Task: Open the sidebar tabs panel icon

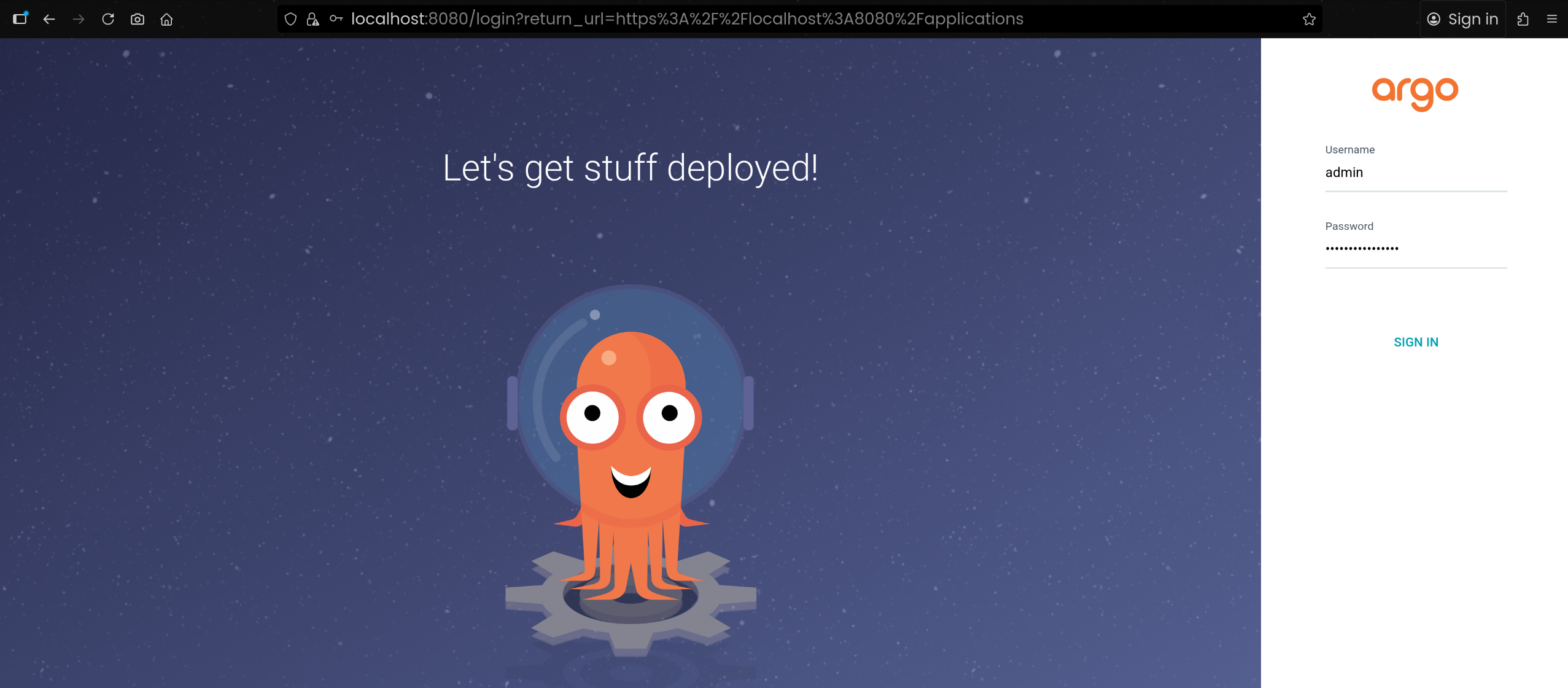Action: (x=20, y=18)
